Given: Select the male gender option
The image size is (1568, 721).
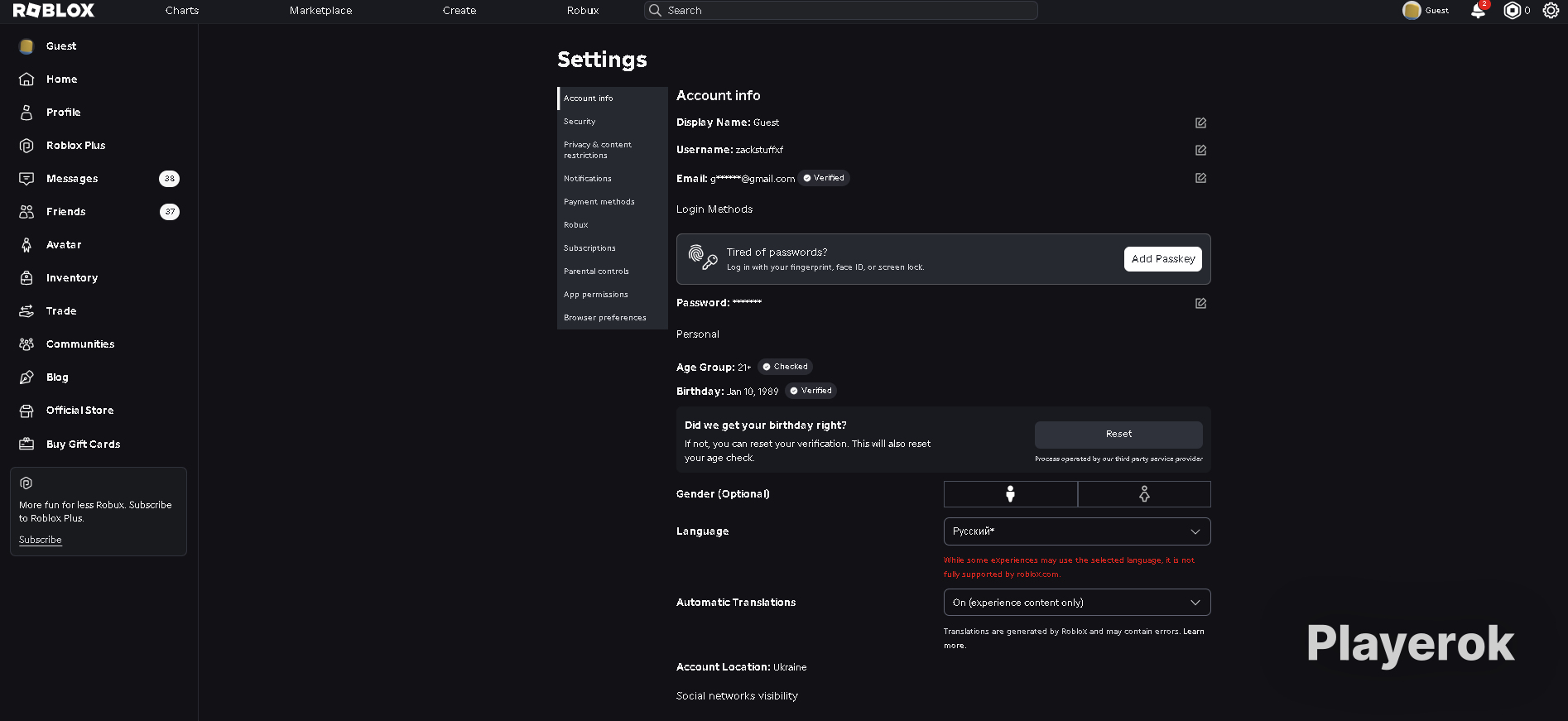Looking at the screenshot, I should 1010,494.
